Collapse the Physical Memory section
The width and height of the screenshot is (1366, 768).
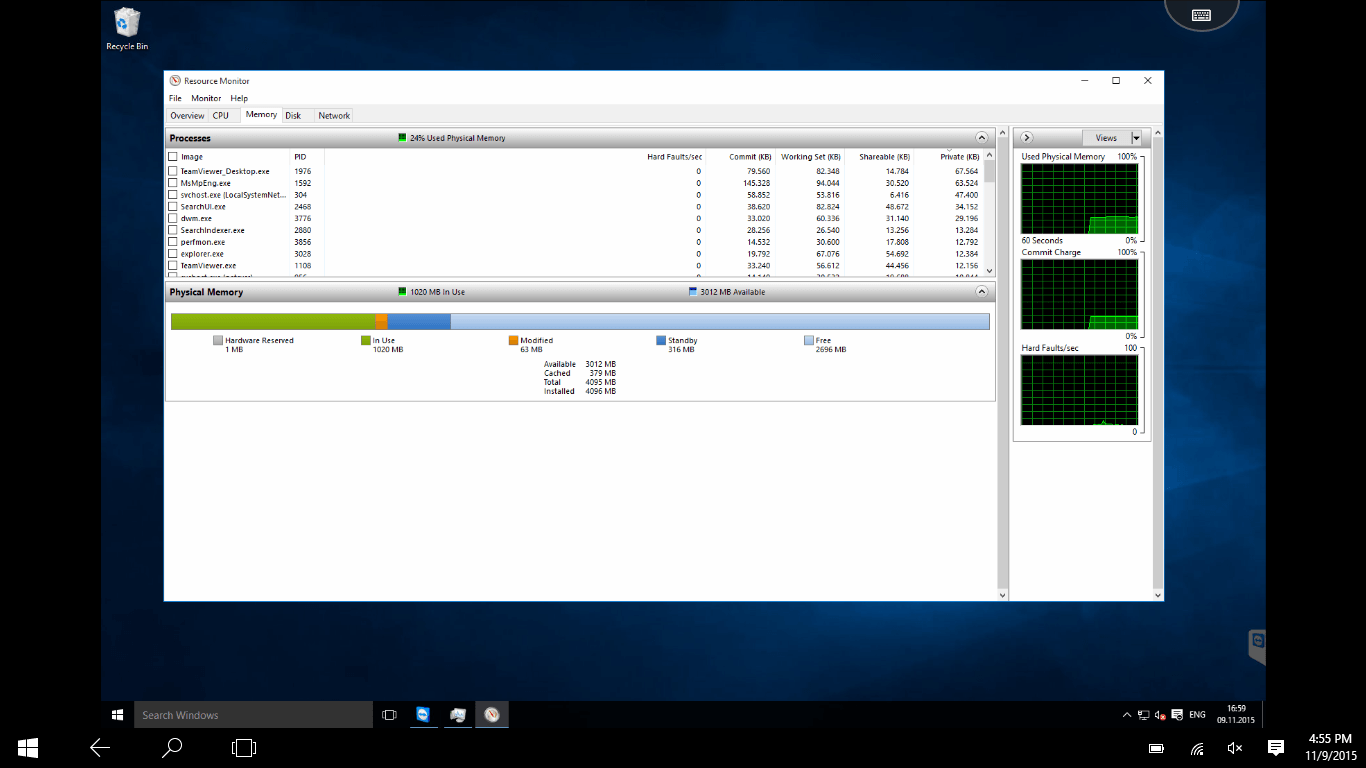982,291
